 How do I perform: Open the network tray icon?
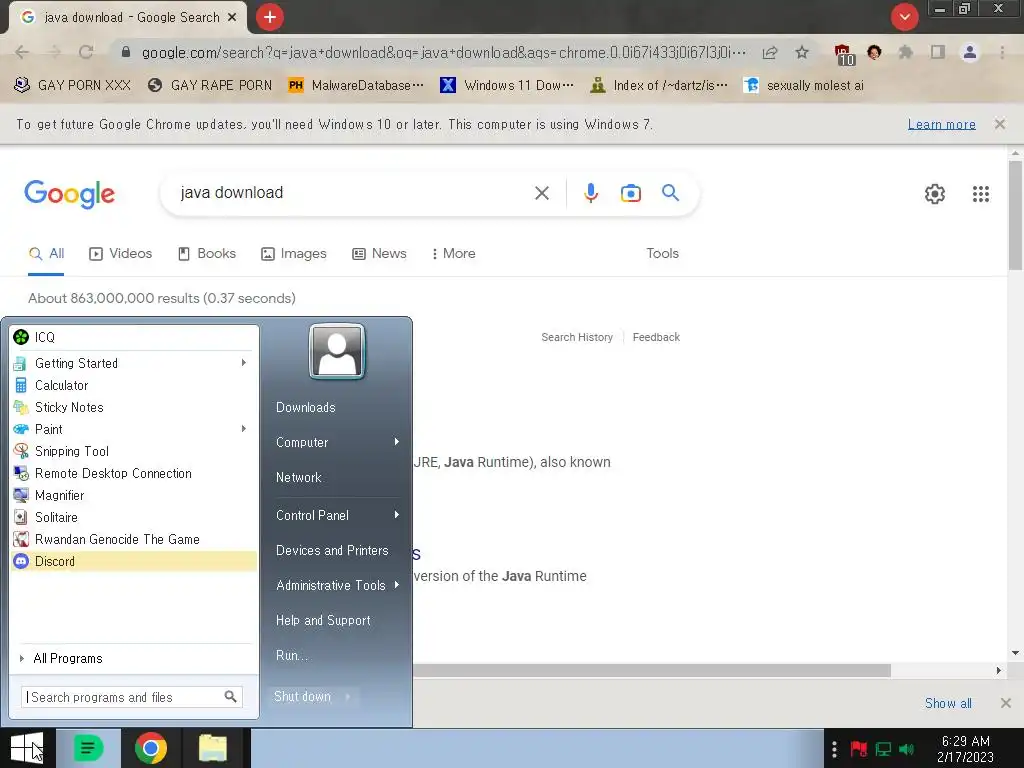(x=883, y=749)
